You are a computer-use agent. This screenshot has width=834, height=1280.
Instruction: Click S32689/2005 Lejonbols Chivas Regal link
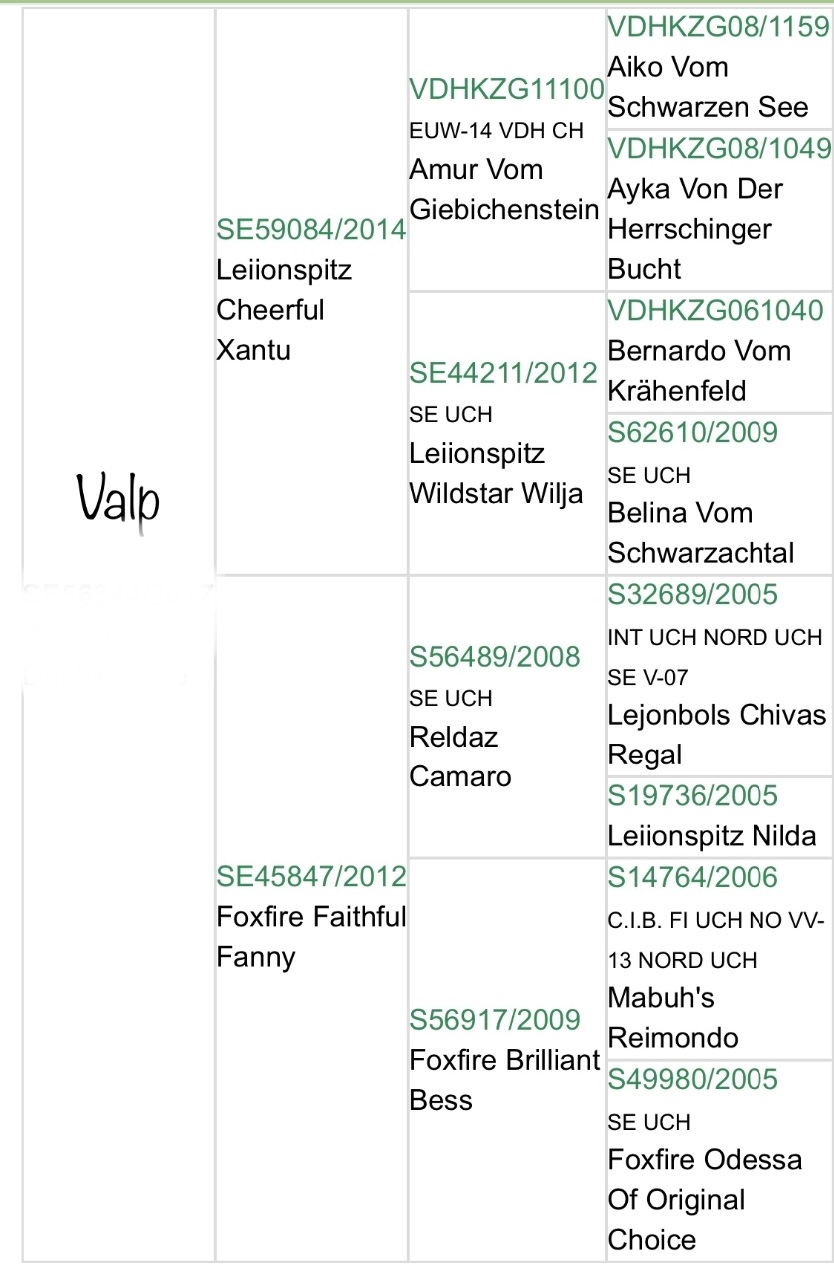(x=692, y=594)
